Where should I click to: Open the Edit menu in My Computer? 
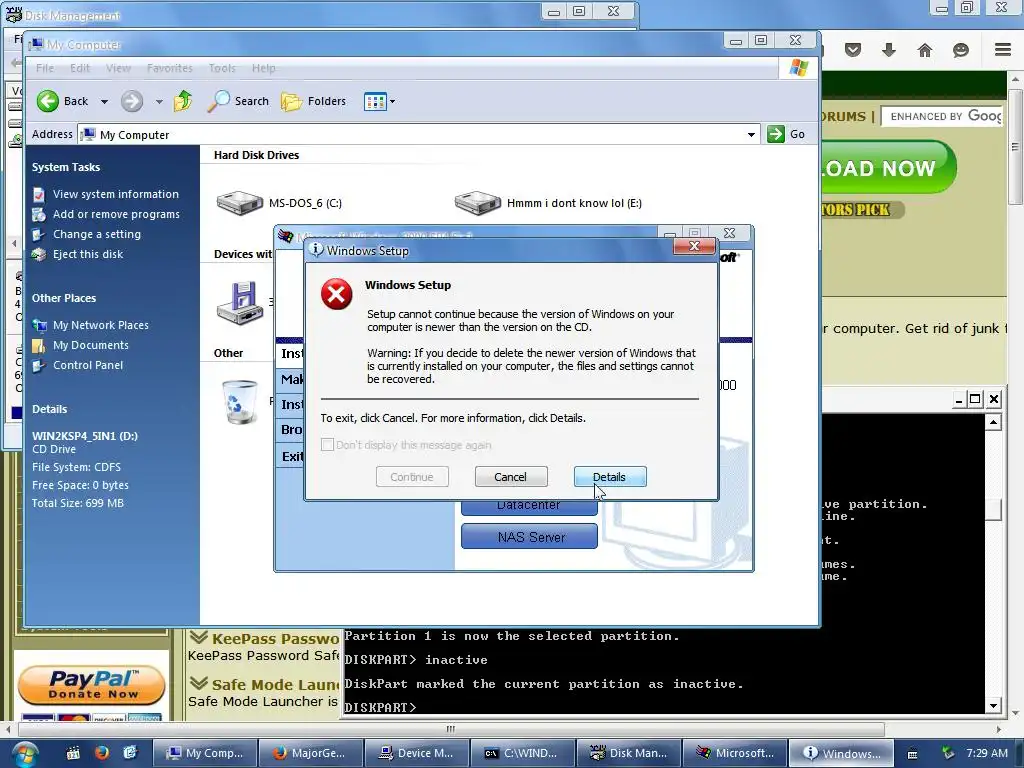click(x=80, y=68)
